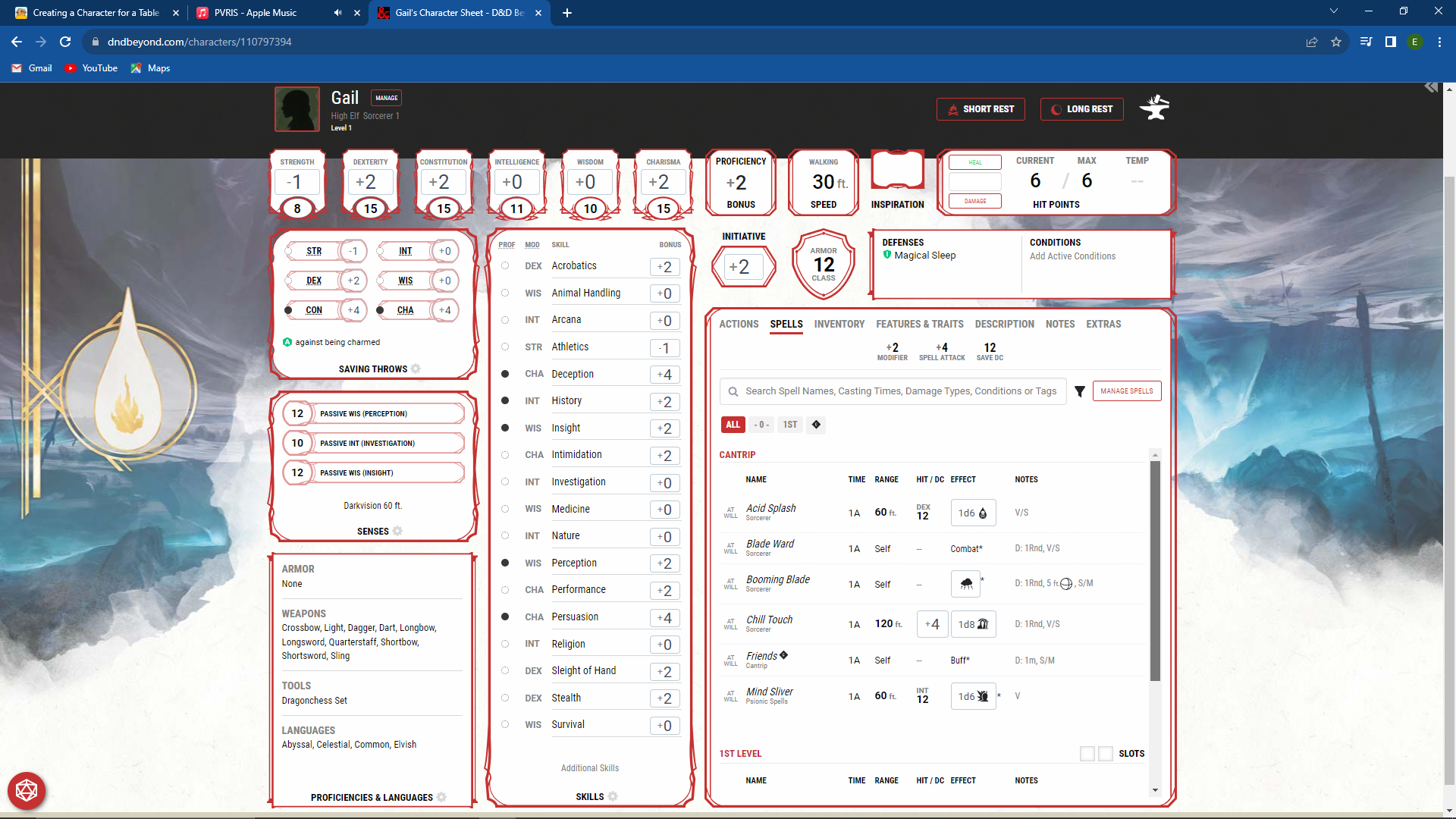Open Chrome's tab search dropdown
Viewport: 1456px width, 819px height.
point(1333,11)
